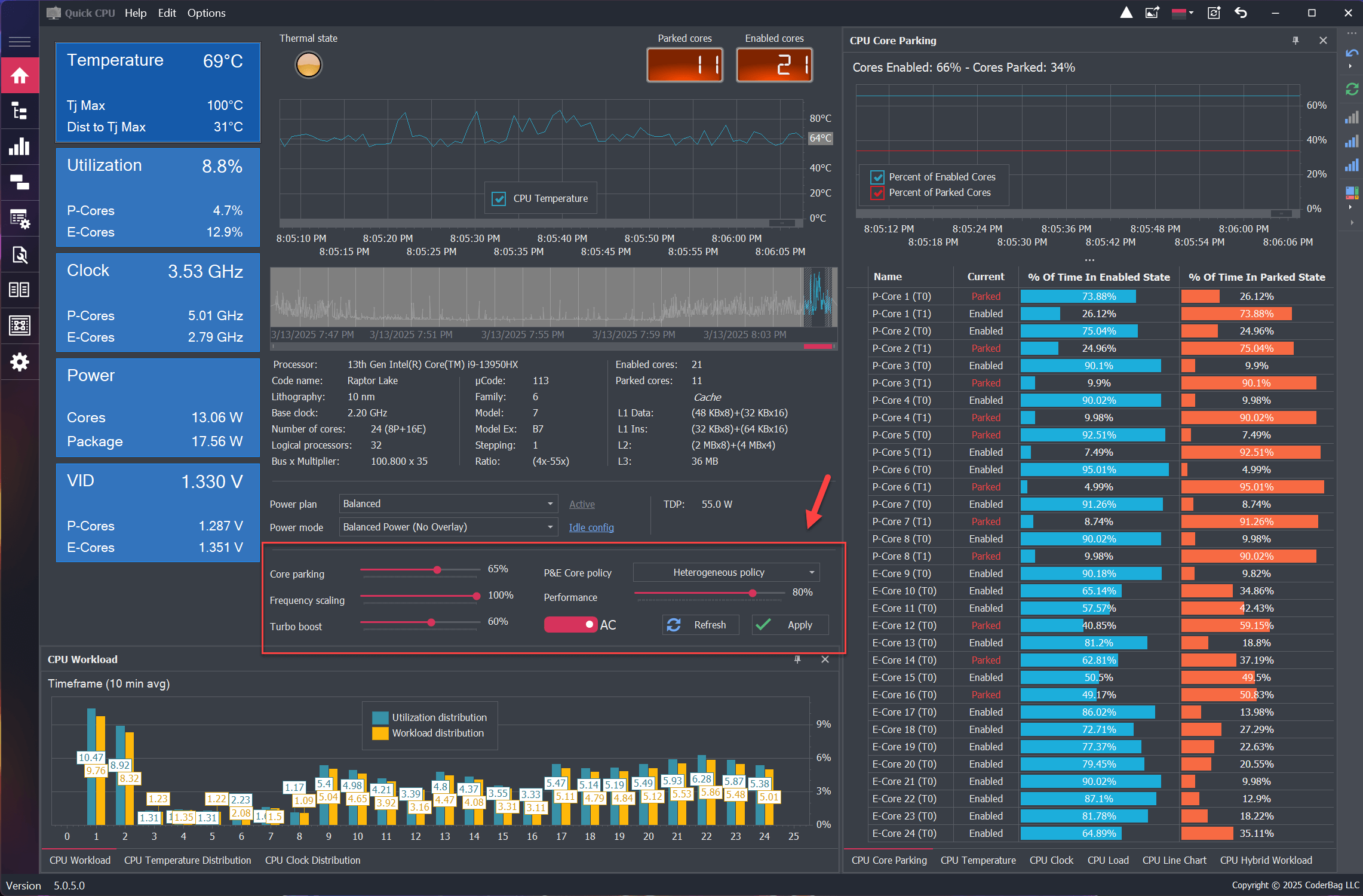Close the CPU Core Parking panel
The height and width of the screenshot is (896, 1363).
coord(1323,41)
